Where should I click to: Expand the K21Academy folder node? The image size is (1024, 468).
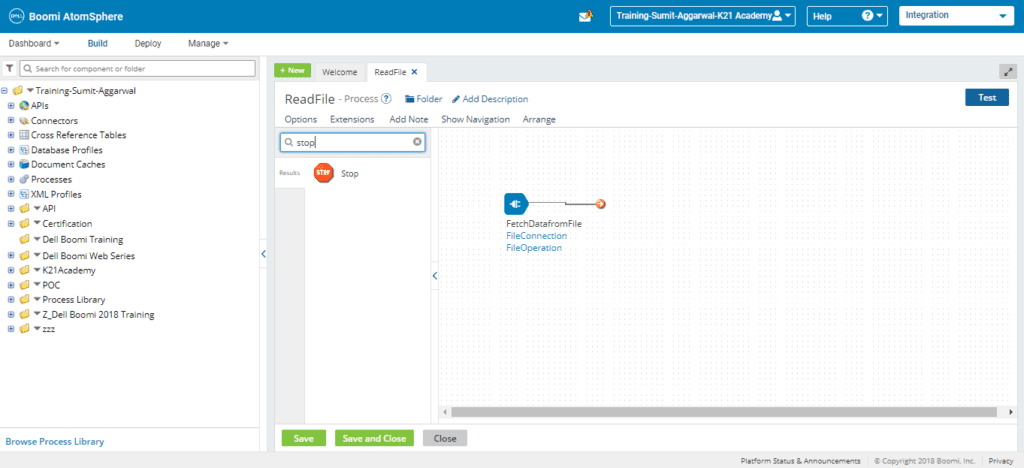coord(10,270)
